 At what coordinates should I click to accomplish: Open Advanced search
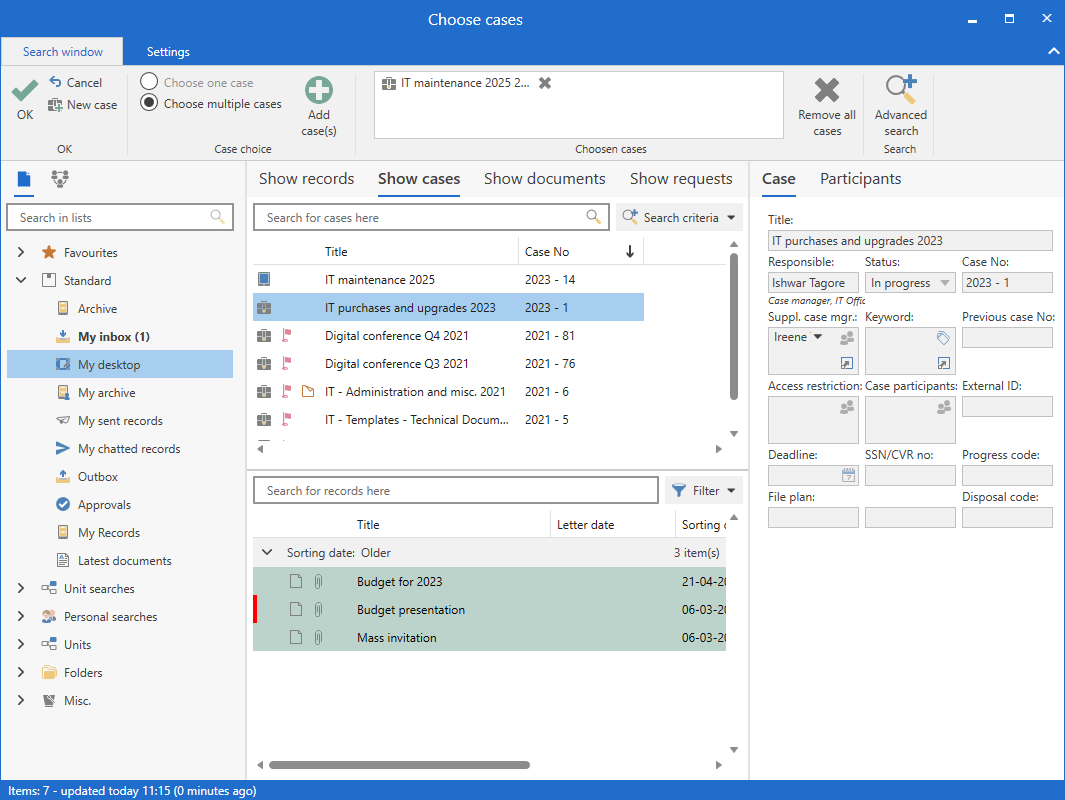pos(900,92)
